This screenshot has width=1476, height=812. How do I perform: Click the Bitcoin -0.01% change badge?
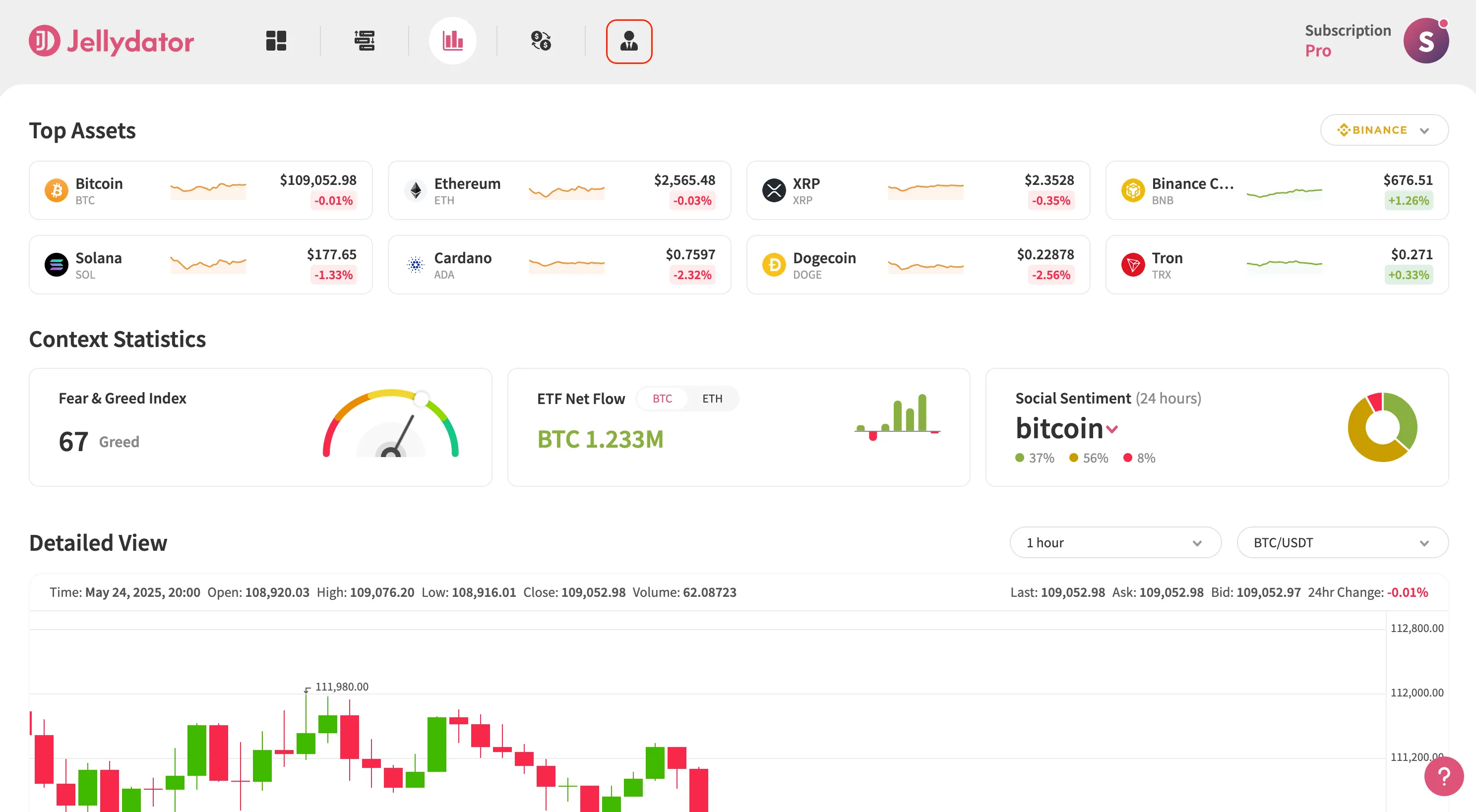(333, 200)
